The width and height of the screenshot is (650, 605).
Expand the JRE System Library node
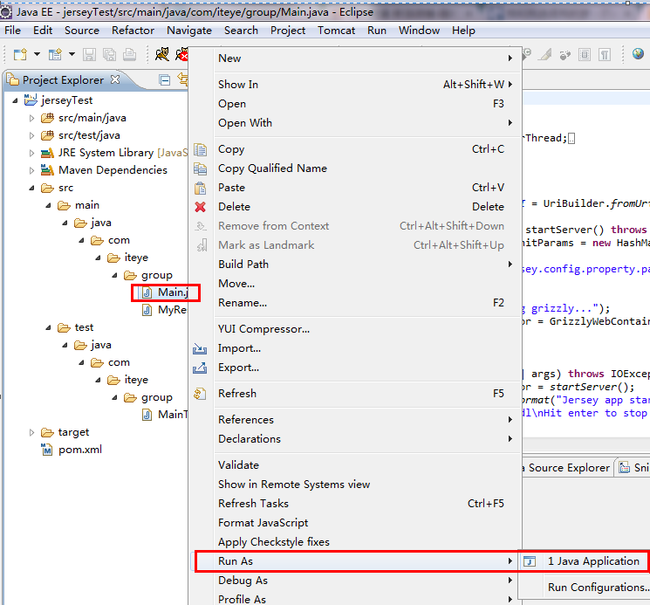32,153
